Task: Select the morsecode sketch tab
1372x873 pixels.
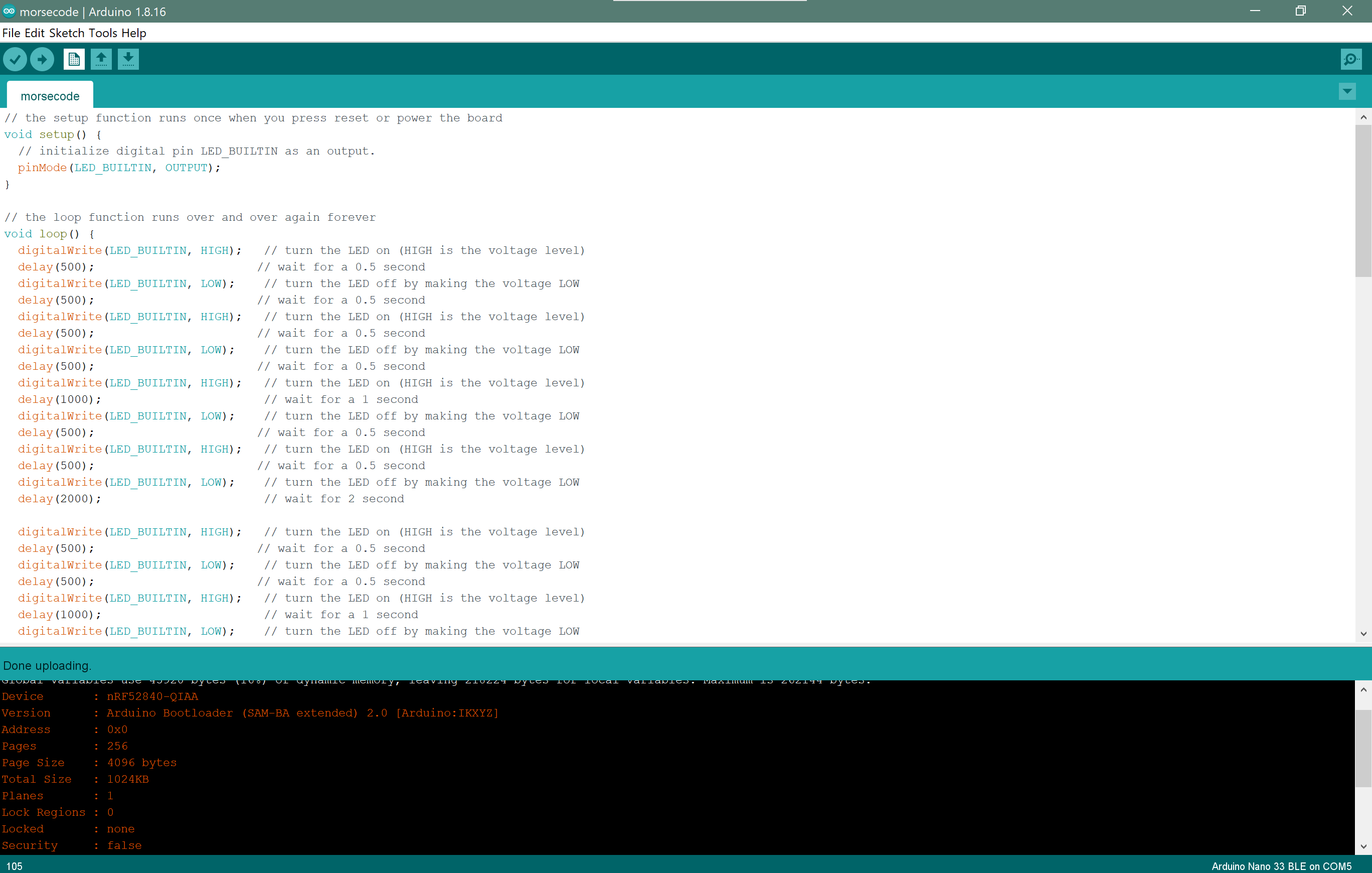Action: pyautogui.click(x=50, y=96)
